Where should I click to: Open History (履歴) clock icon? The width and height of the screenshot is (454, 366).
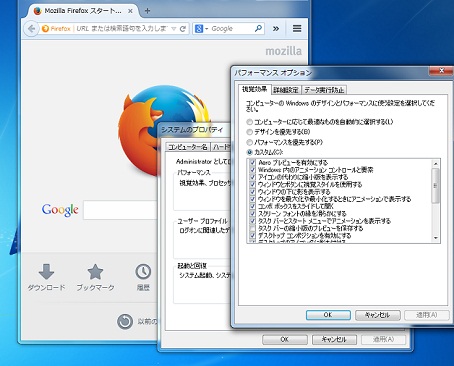(143, 272)
